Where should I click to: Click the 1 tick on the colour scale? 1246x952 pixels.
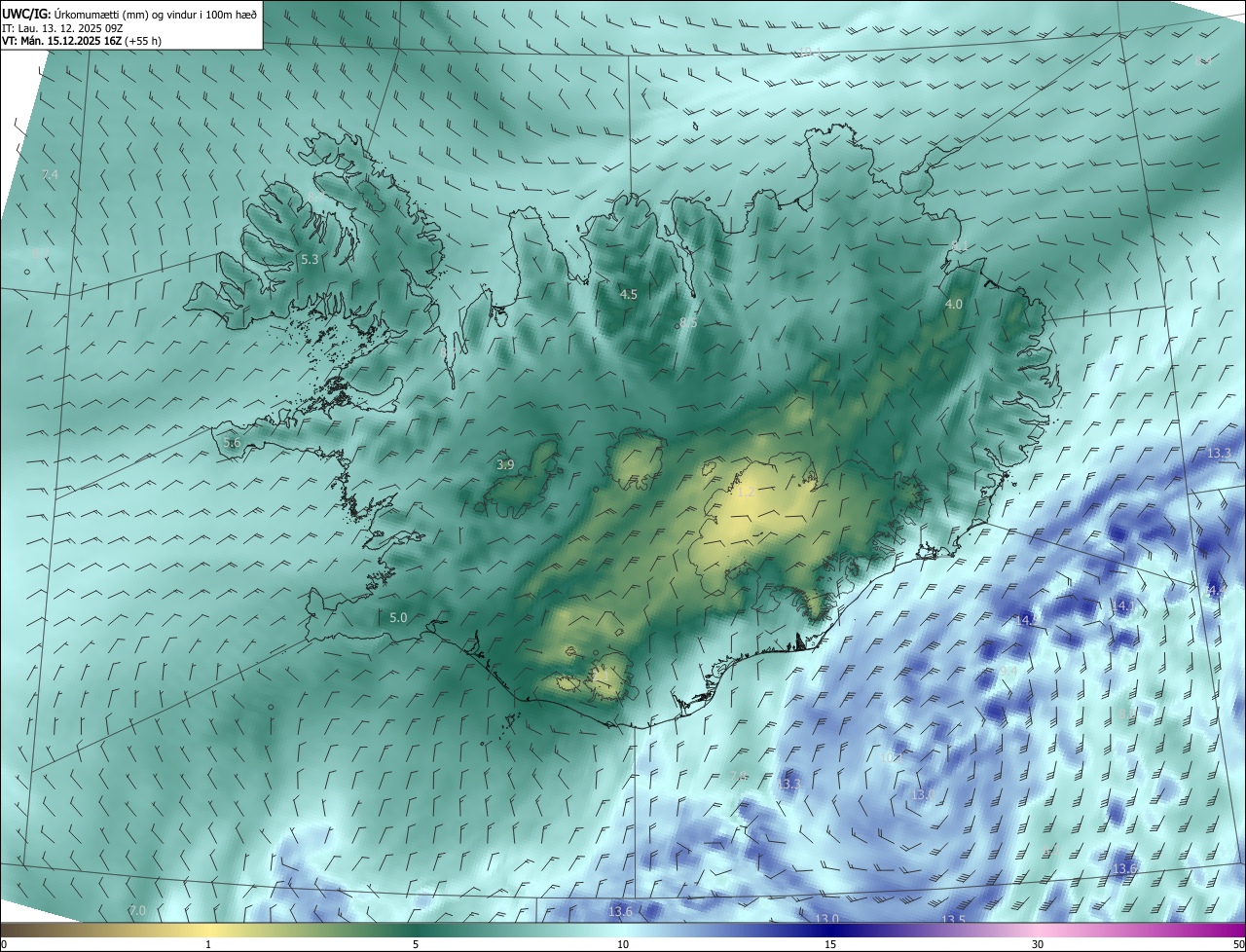[208, 944]
